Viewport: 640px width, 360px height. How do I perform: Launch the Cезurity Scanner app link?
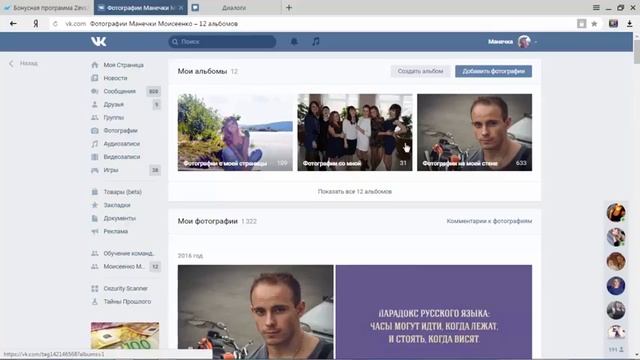(125, 288)
